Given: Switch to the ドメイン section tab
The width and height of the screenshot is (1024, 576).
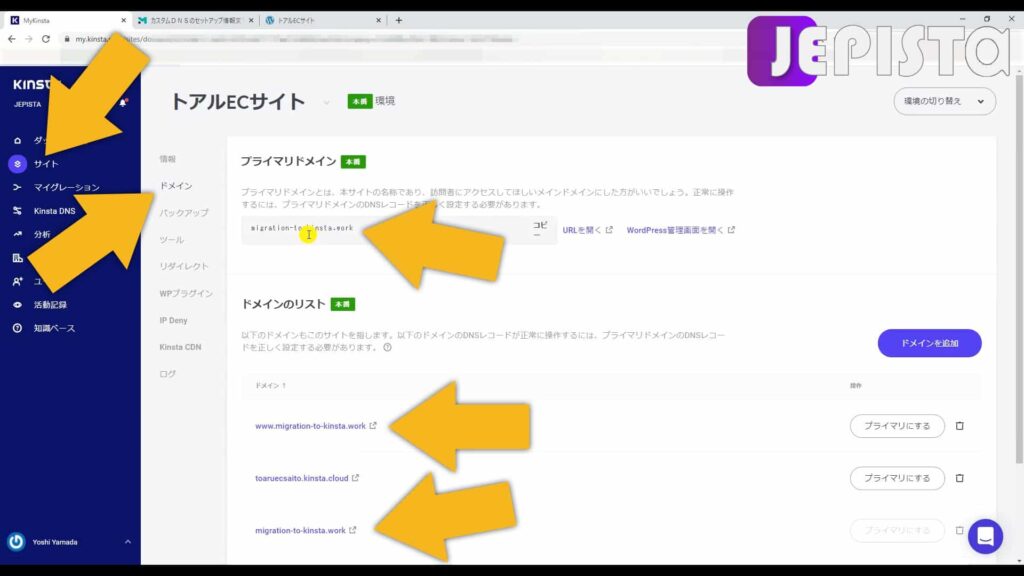Looking at the screenshot, I should coord(179,185).
